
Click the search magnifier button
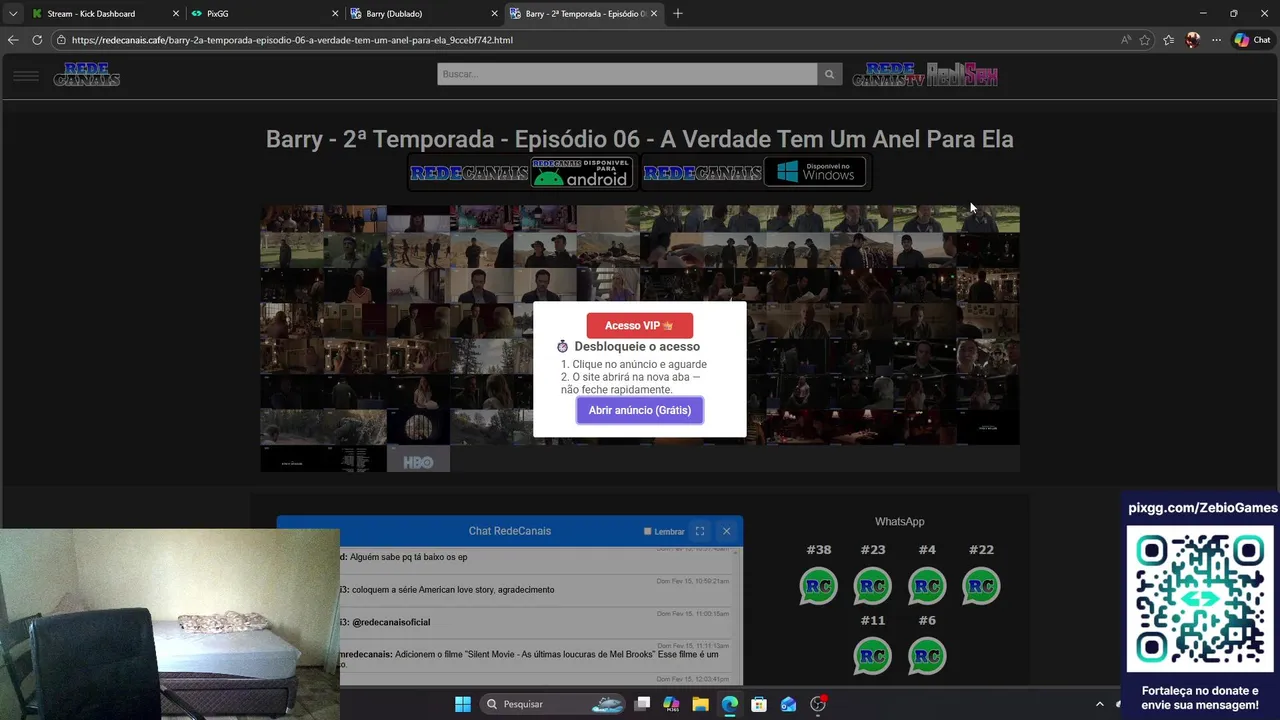829,74
